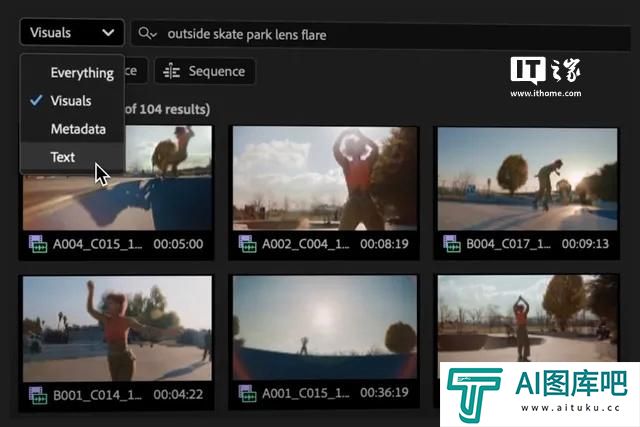Click the A004_C015_1... clip name
The height and width of the screenshot is (427, 640).
tap(98, 244)
